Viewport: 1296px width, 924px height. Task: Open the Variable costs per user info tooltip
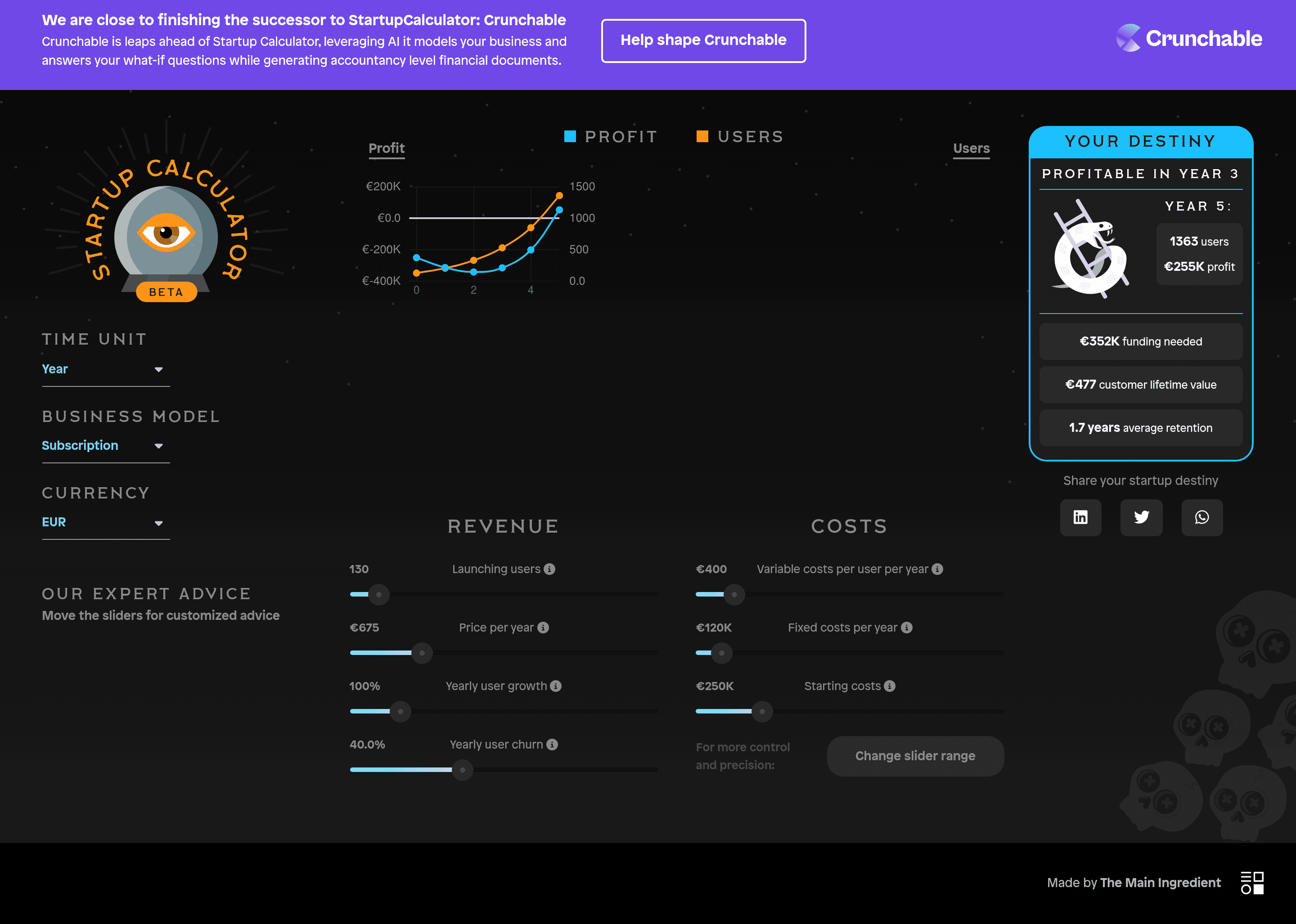[x=938, y=569]
